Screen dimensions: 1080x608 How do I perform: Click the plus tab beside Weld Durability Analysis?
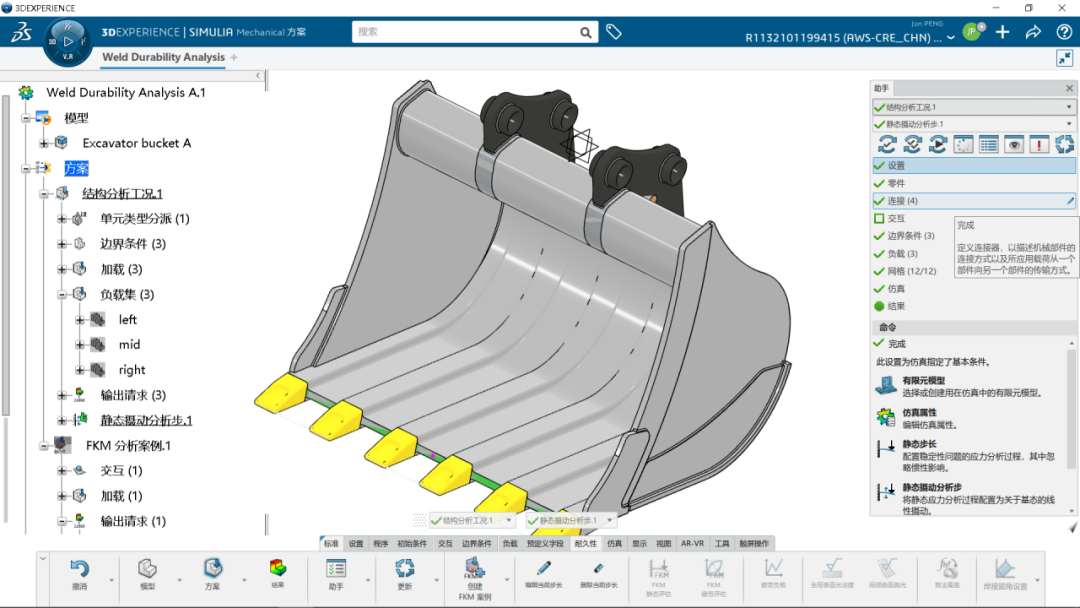[x=234, y=57]
